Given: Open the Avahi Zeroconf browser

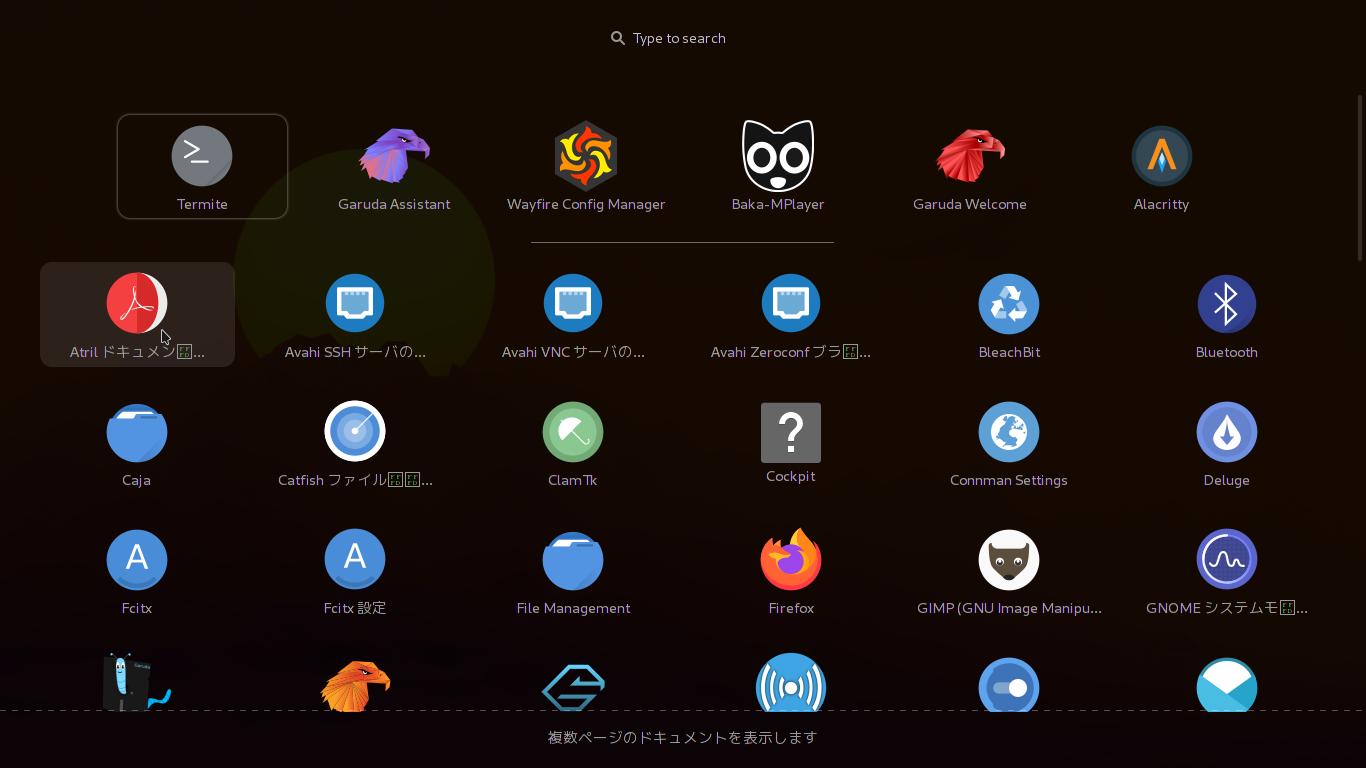Looking at the screenshot, I should [x=791, y=314].
